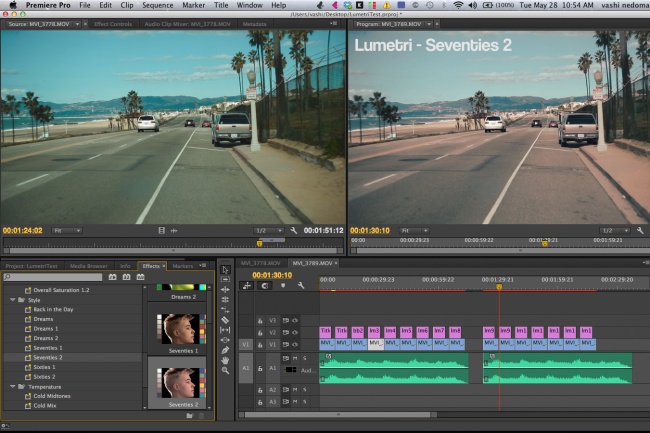Image resolution: width=650 pixels, height=433 pixels.
Task: Select the Selection arrow tool
Action: [225, 270]
